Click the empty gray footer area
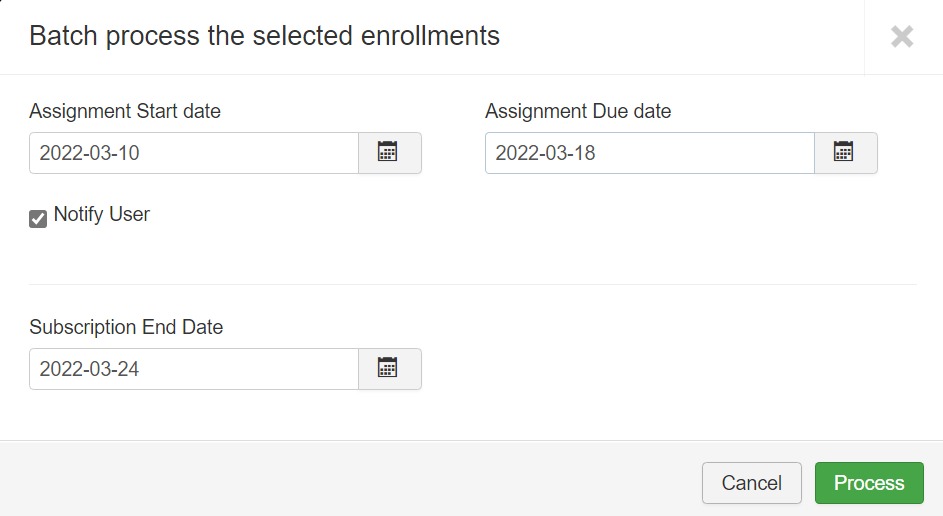The image size is (943, 516). (350, 482)
